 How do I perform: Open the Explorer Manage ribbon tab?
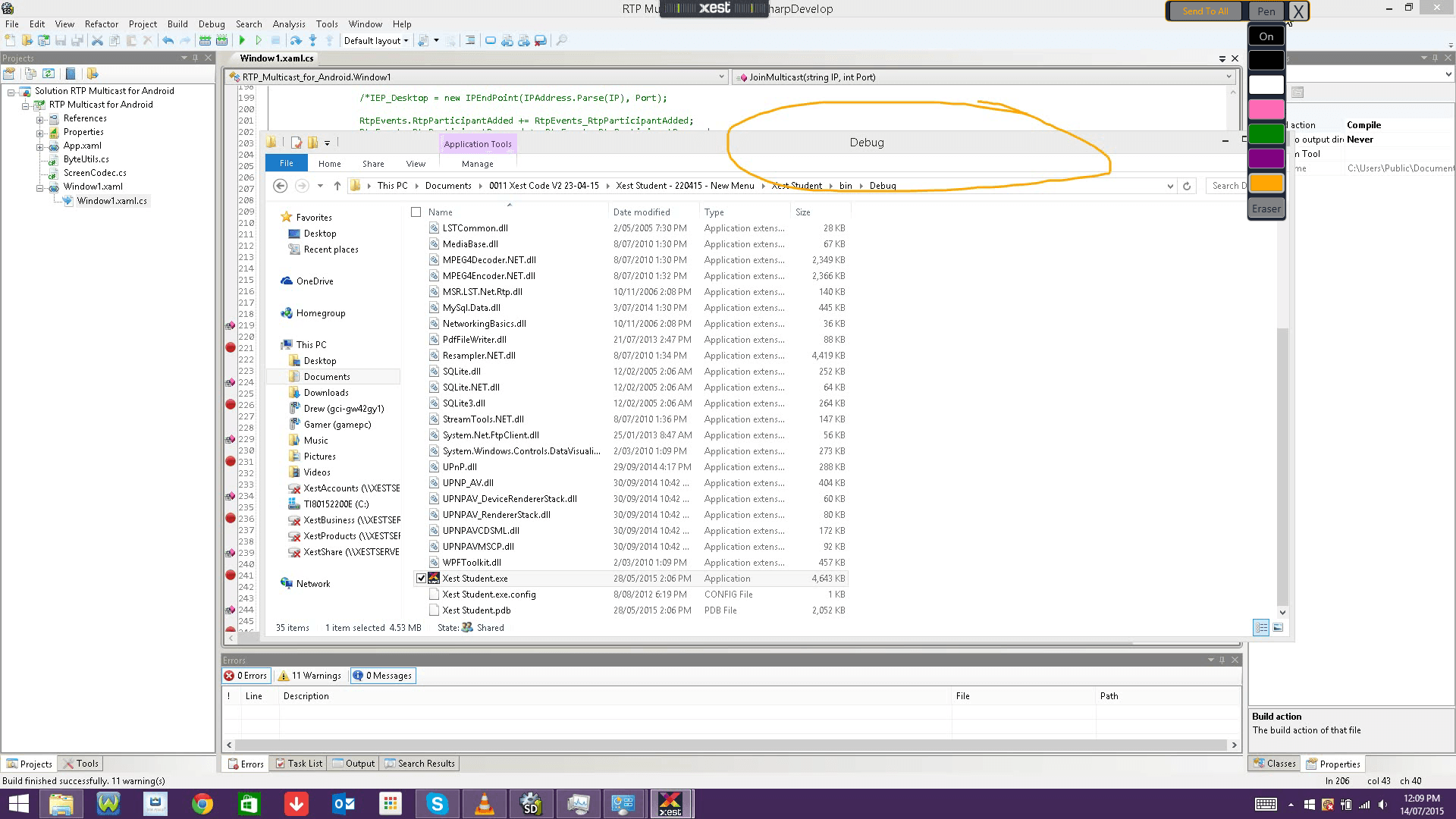[x=478, y=164]
